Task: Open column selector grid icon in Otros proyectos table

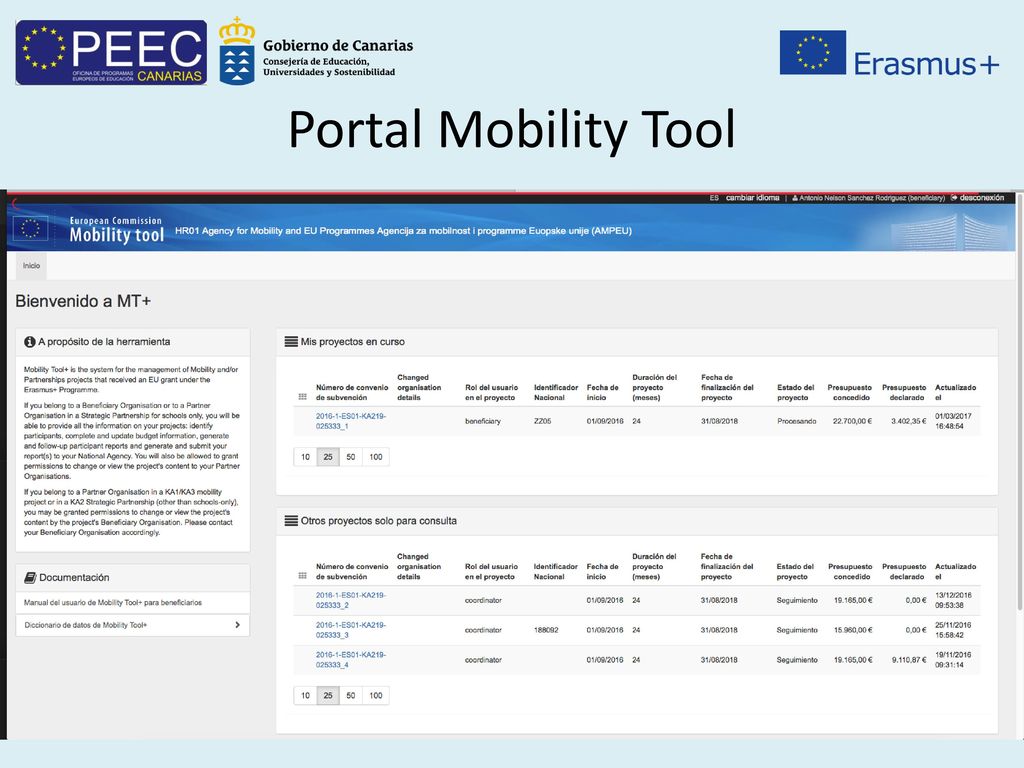Action: (x=302, y=575)
